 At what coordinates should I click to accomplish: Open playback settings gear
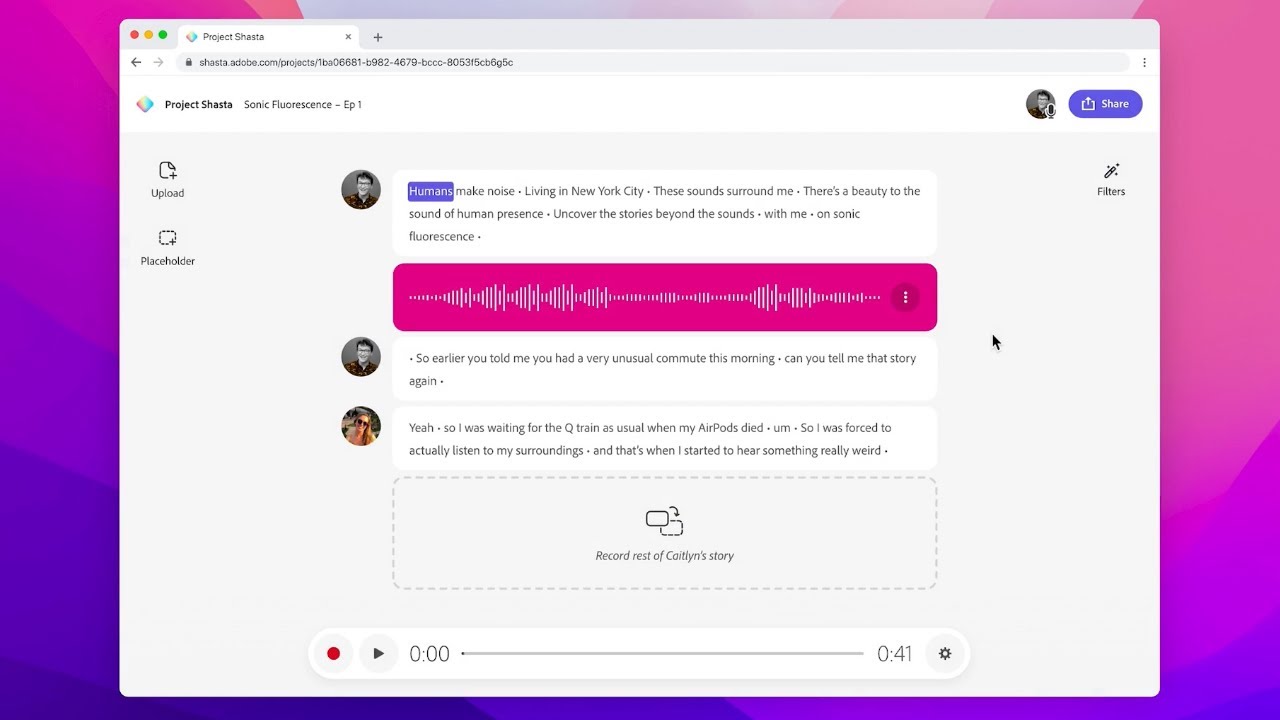tap(944, 654)
